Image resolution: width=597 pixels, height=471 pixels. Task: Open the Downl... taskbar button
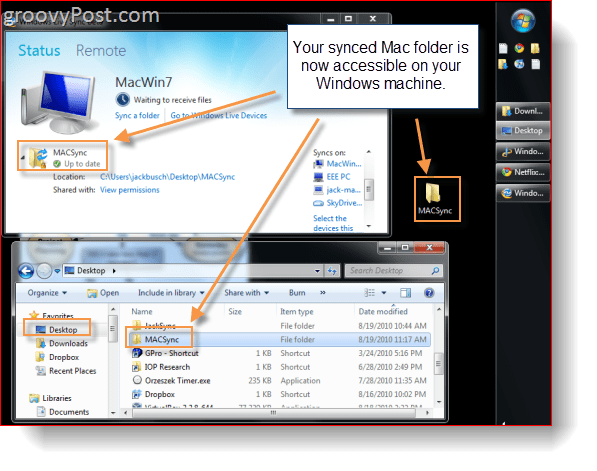tap(523, 111)
